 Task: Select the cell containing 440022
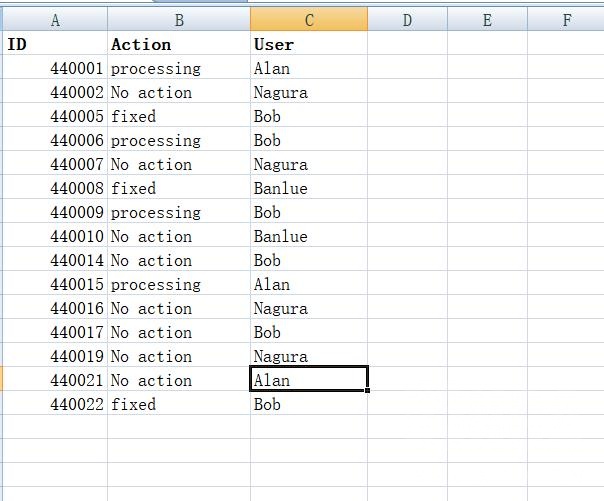click(x=55, y=405)
